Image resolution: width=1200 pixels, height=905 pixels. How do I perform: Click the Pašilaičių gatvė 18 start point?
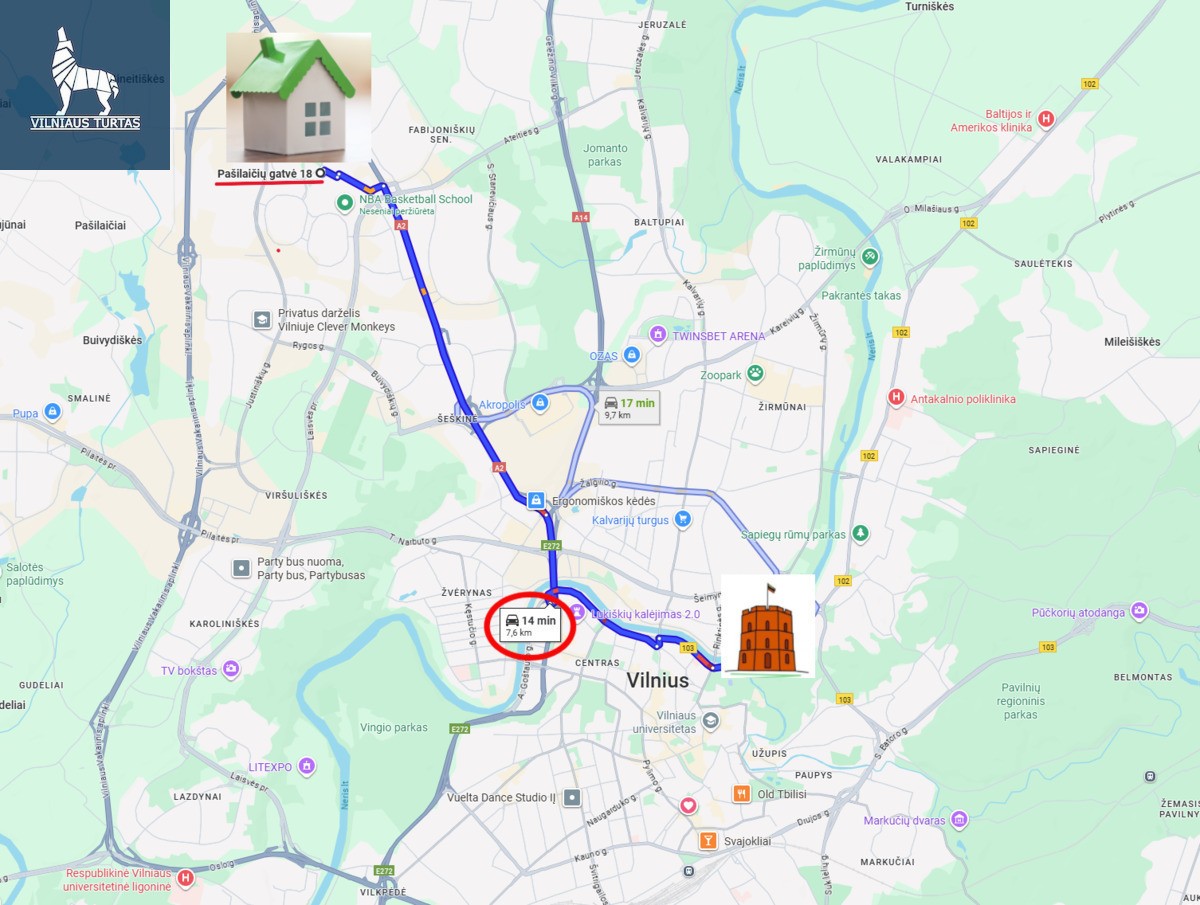320,173
